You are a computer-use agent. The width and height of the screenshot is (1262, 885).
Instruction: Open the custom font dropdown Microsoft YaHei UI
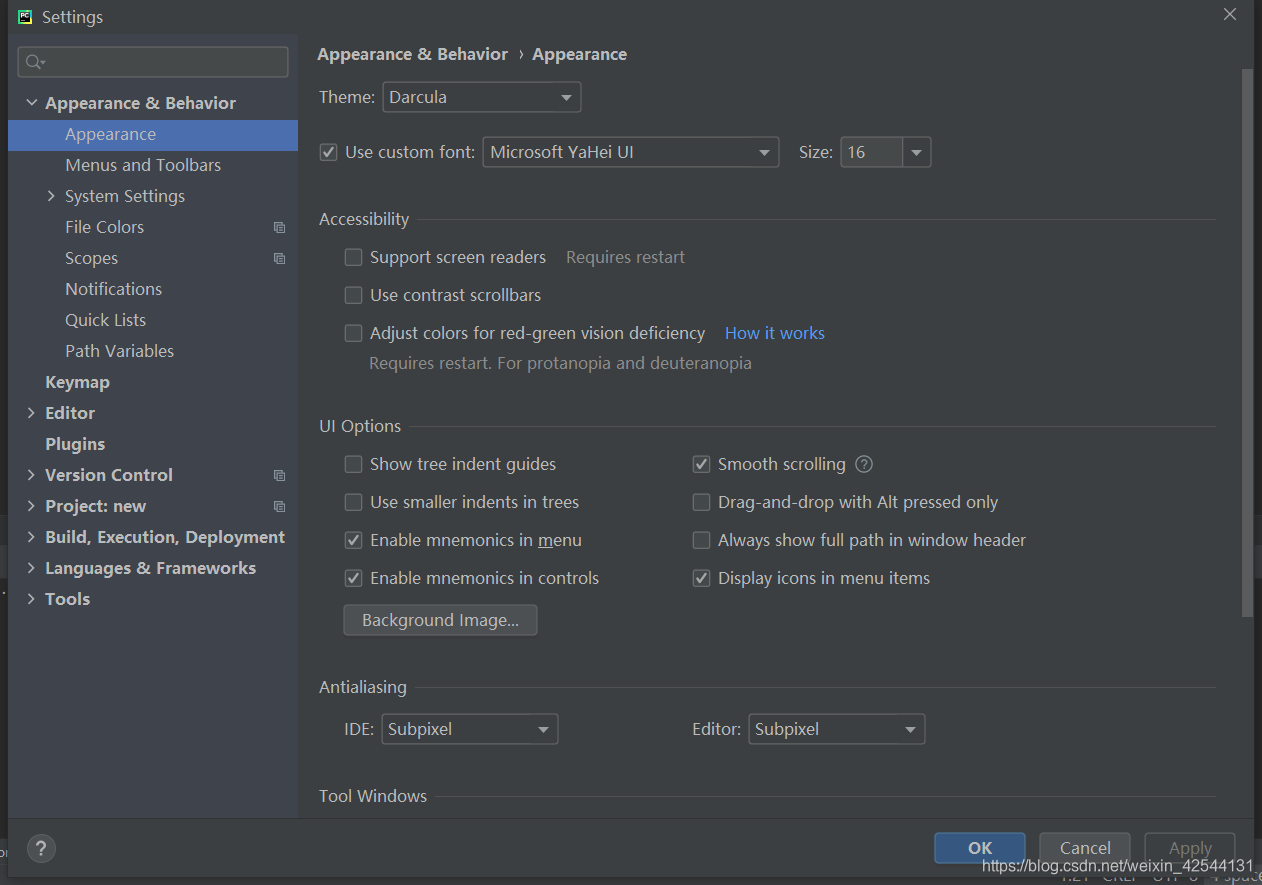[631, 152]
